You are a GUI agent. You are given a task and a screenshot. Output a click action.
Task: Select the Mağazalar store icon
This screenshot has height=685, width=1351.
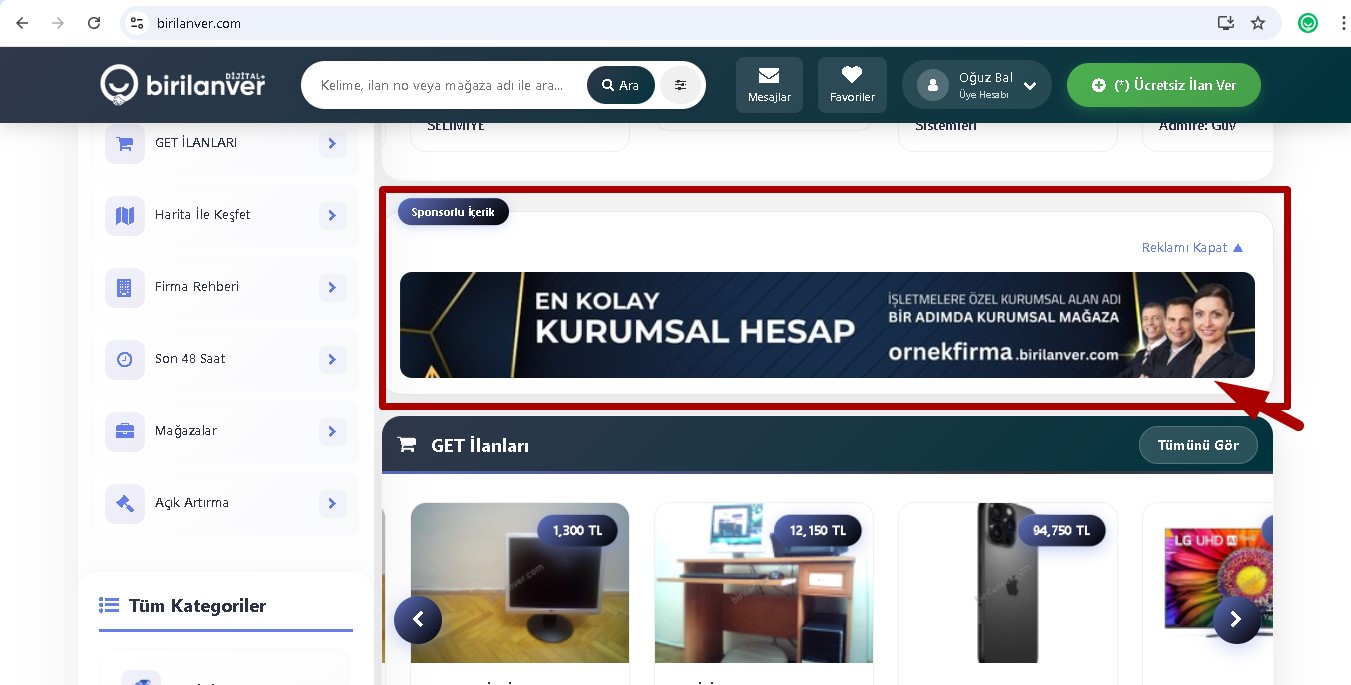point(123,431)
